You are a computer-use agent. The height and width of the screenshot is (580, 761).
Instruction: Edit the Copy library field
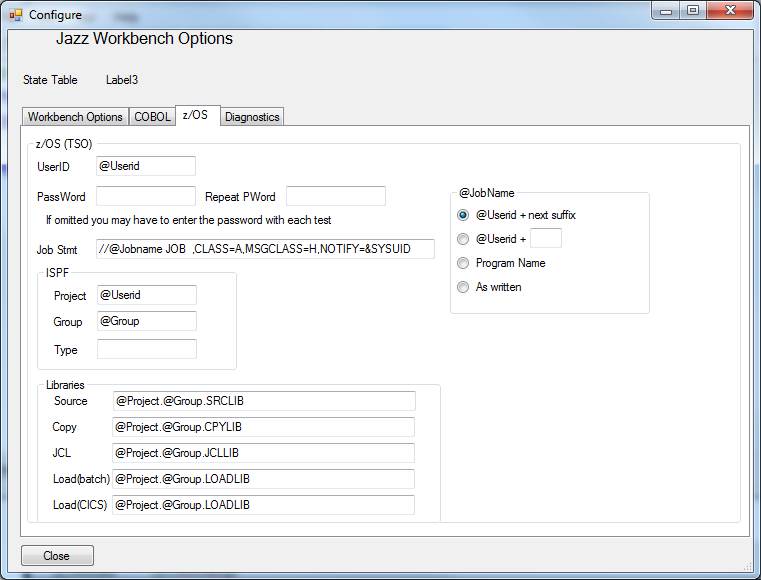[x=264, y=427]
